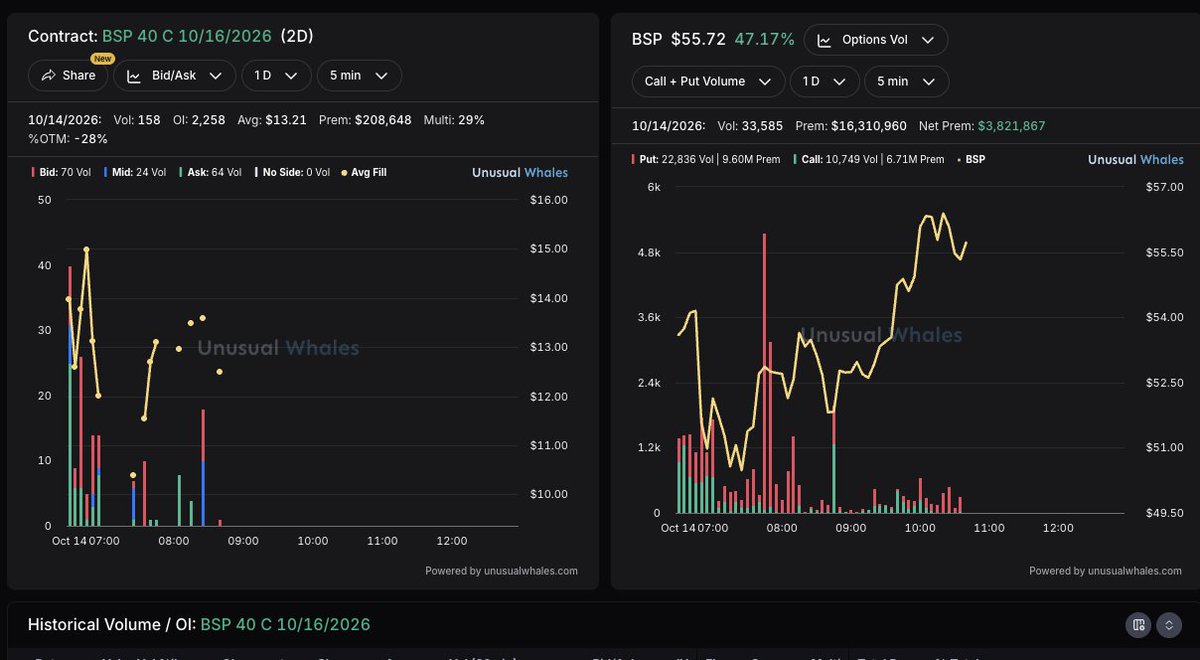Toggle the Put volume legend series

click(708, 159)
